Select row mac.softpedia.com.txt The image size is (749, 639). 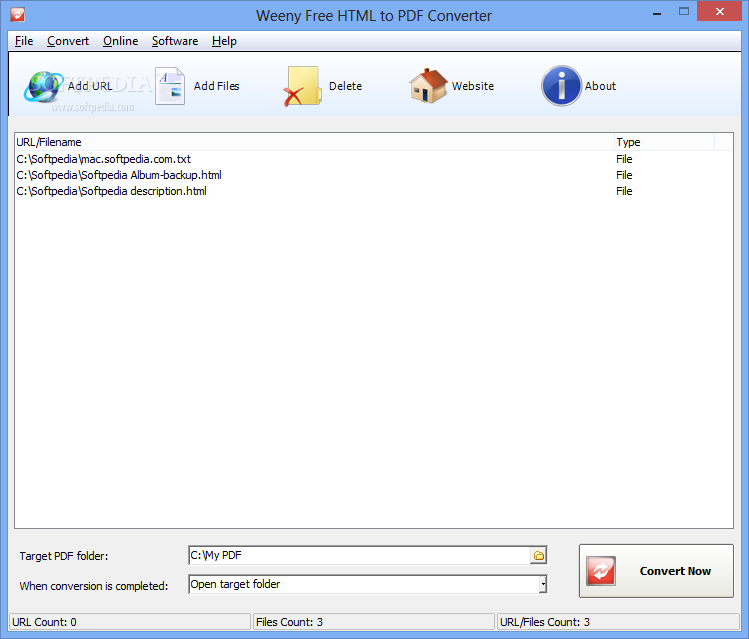pos(374,159)
